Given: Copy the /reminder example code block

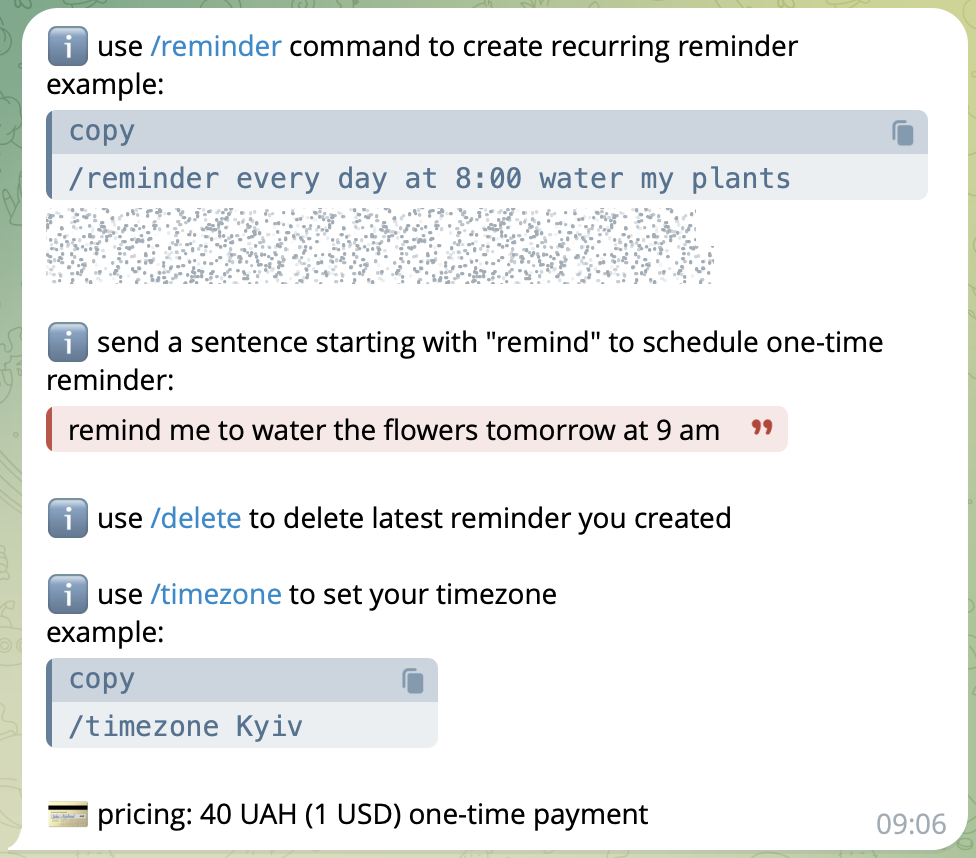Looking at the screenshot, I should (x=903, y=133).
